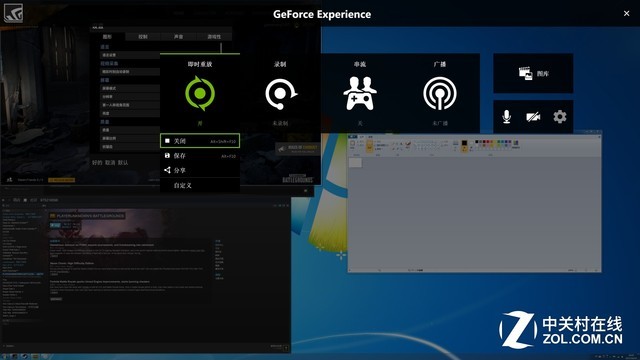The width and height of the screenshot is (640, 360).
Task: Expand the 第一人称视角范围 setting row
Action: click(x=130, y=105)
